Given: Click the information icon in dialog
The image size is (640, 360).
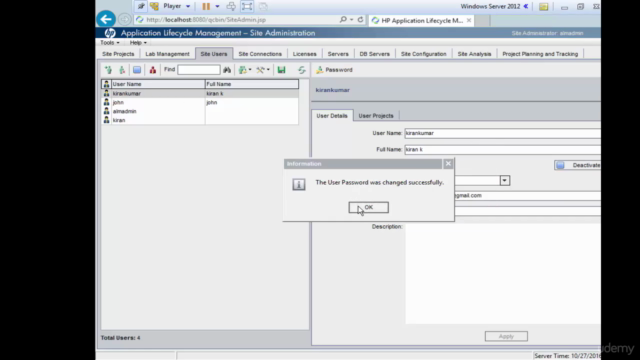Looking at the screenshot, I should 299,184.
